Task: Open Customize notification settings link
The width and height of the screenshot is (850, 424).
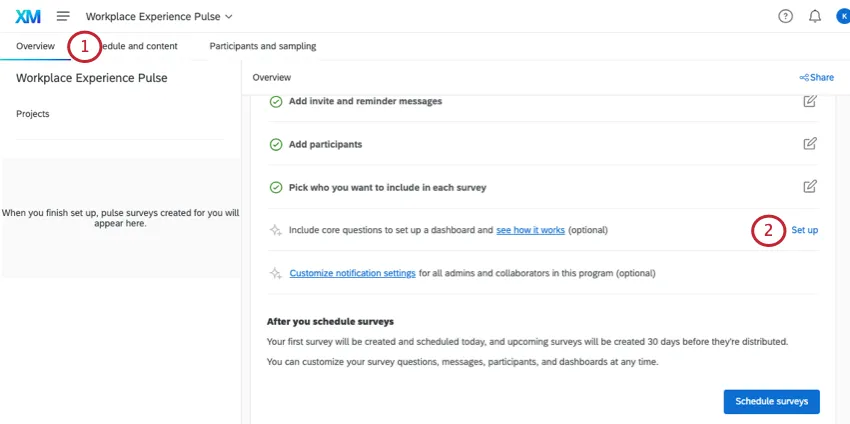Action: coord(352,273)
